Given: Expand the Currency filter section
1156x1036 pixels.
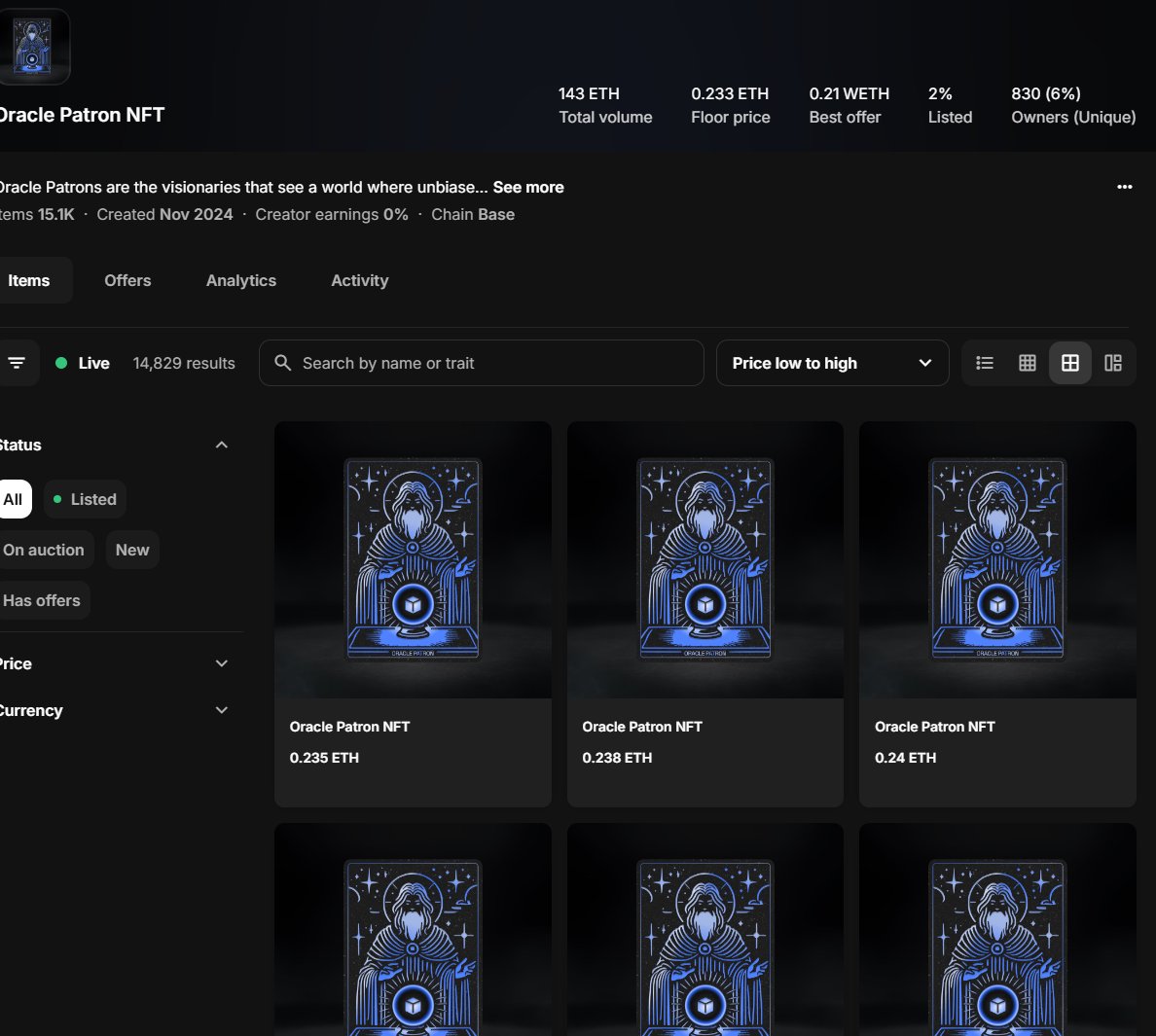Looking at the screenshot, I should coord(221,710).
